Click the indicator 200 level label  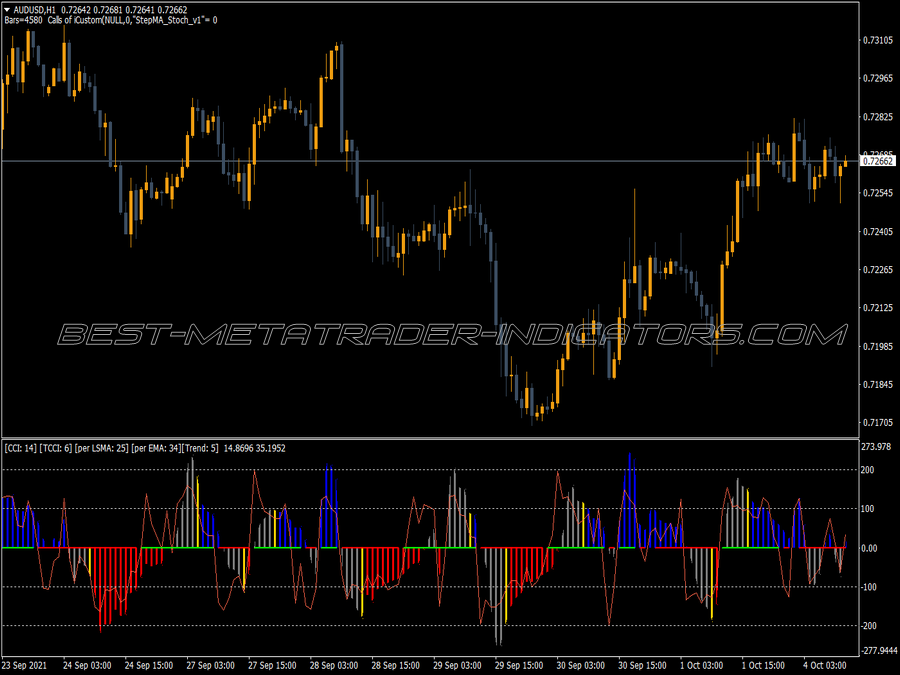[x=867, y=470]
